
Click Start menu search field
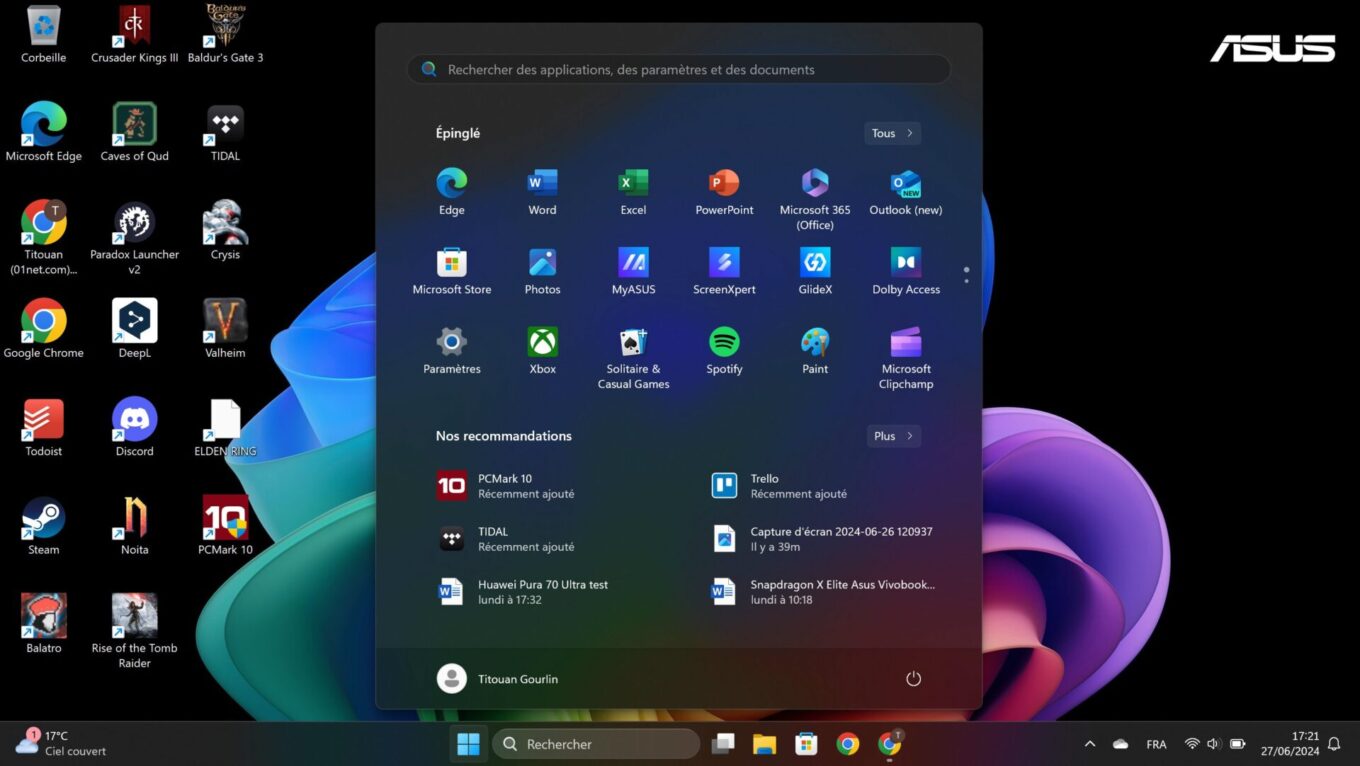[x=679, y=69]
